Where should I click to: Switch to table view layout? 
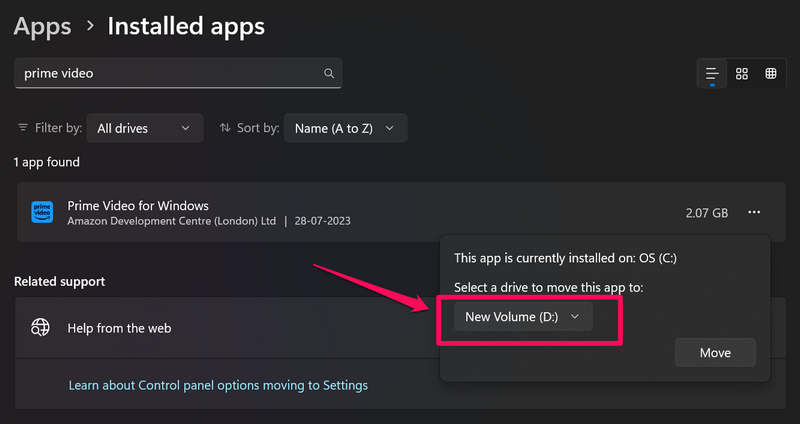771,73
